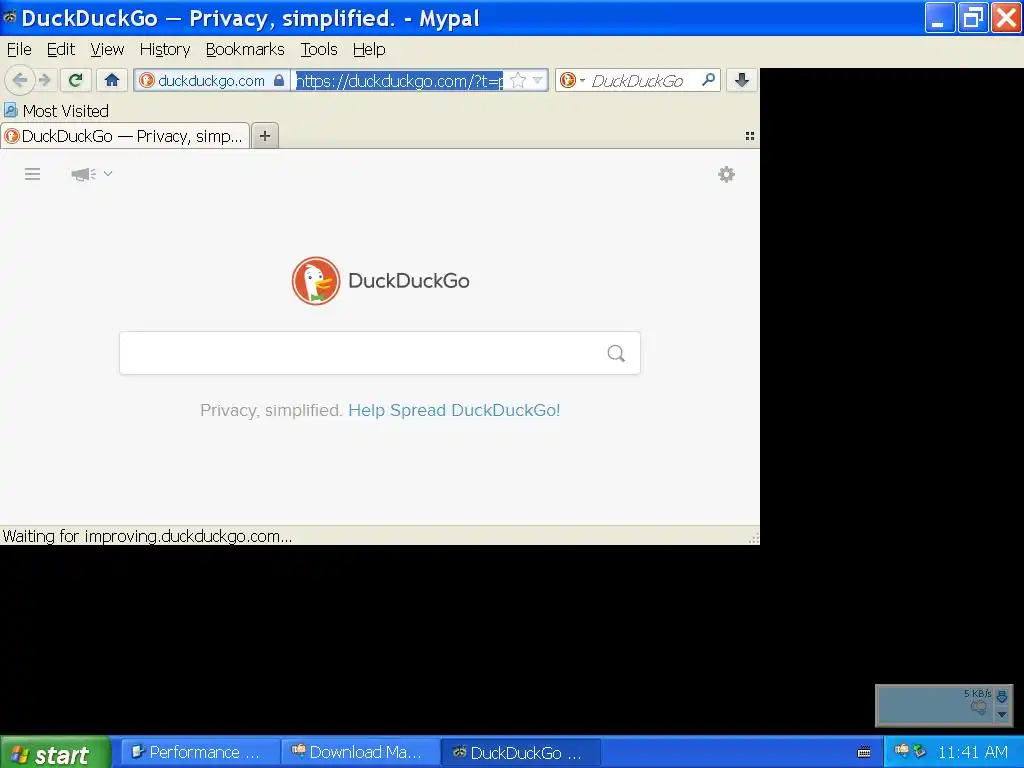Open the History menu

pyautogui.click(x=165, y=50)
